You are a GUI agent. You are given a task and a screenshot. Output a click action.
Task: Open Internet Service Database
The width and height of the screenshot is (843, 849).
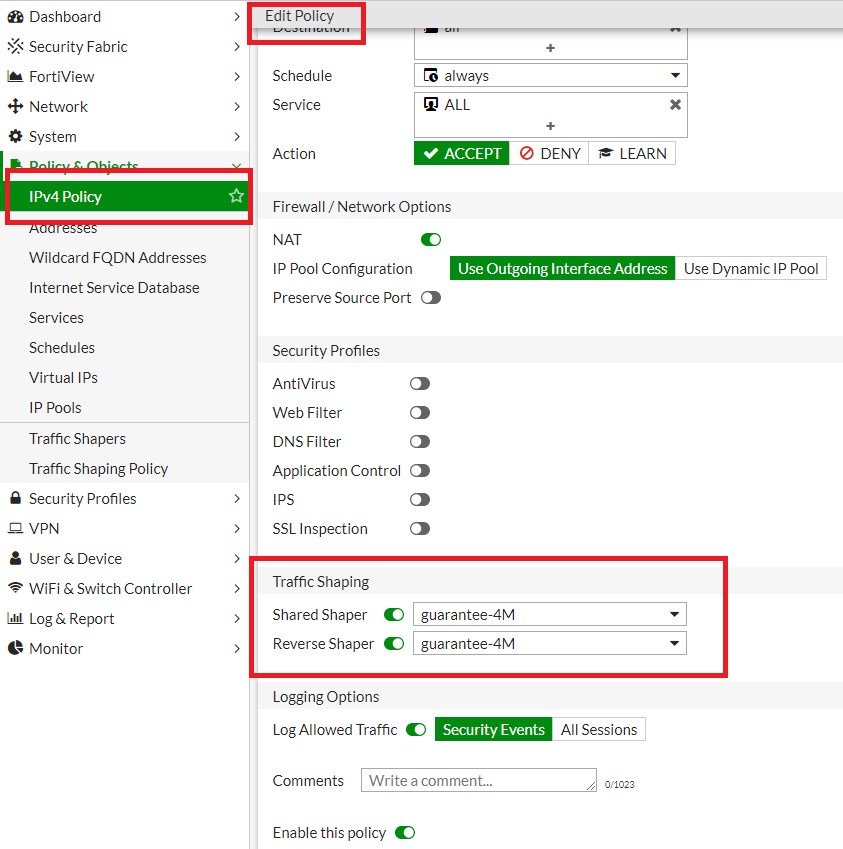click(114, 288)
